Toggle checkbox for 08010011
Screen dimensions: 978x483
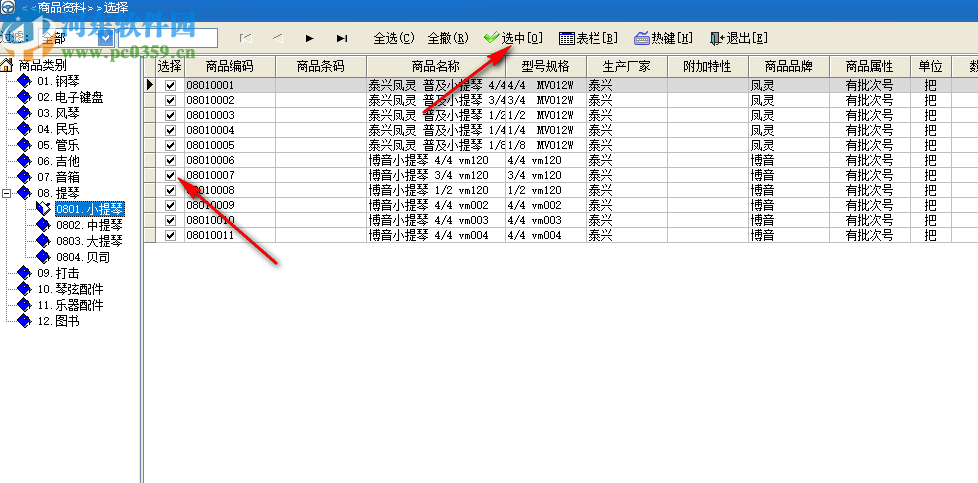[x=170, y=235]
